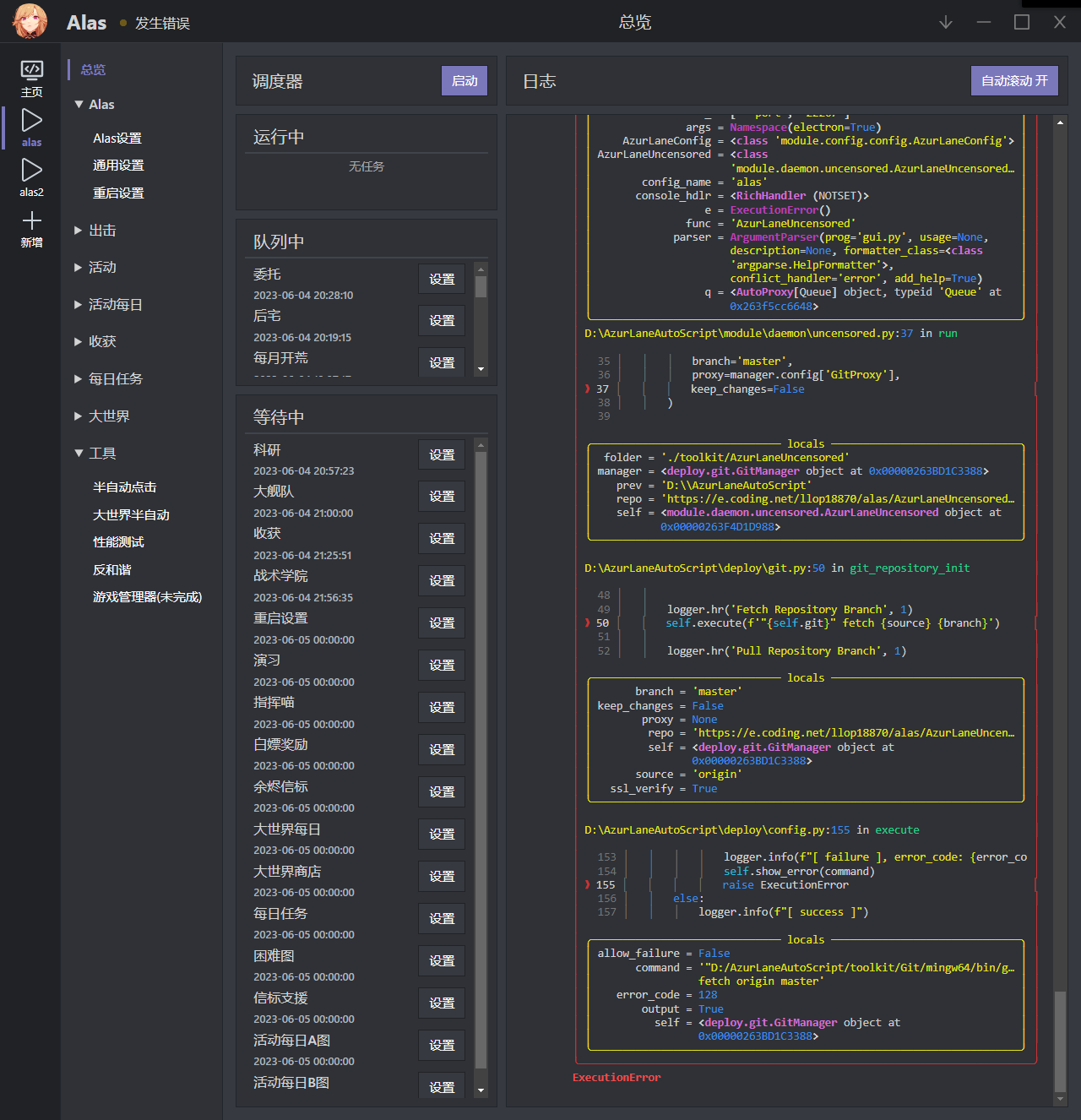The height and width of the screenshot is (1120, 1081).
Task: Open the 总览 overview page
Action: [x=93, y=69]
